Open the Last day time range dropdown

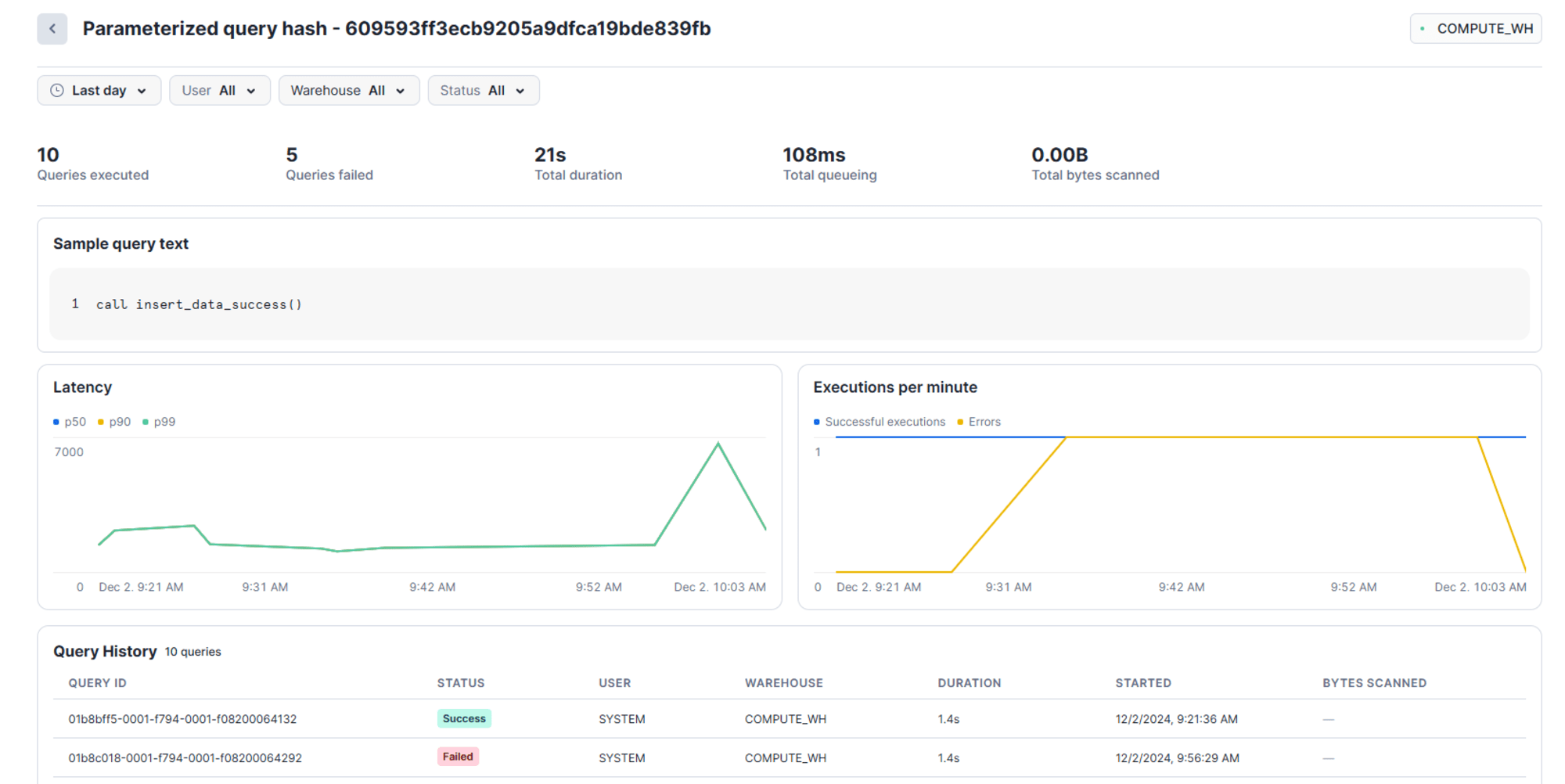(x=99, y=91)
